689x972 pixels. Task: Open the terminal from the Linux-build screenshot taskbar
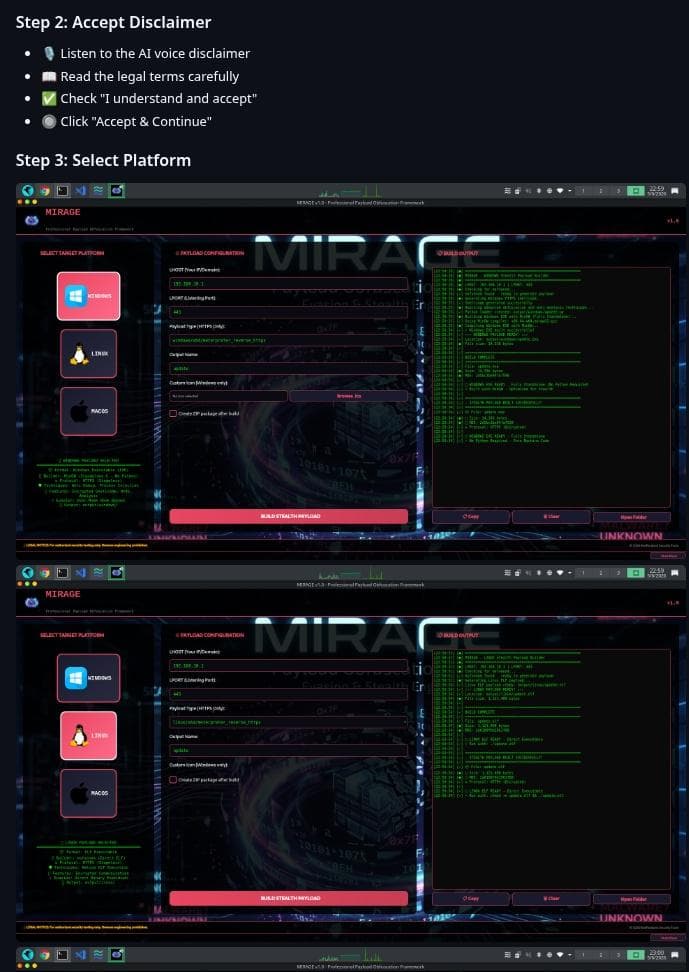pos(63,572)
